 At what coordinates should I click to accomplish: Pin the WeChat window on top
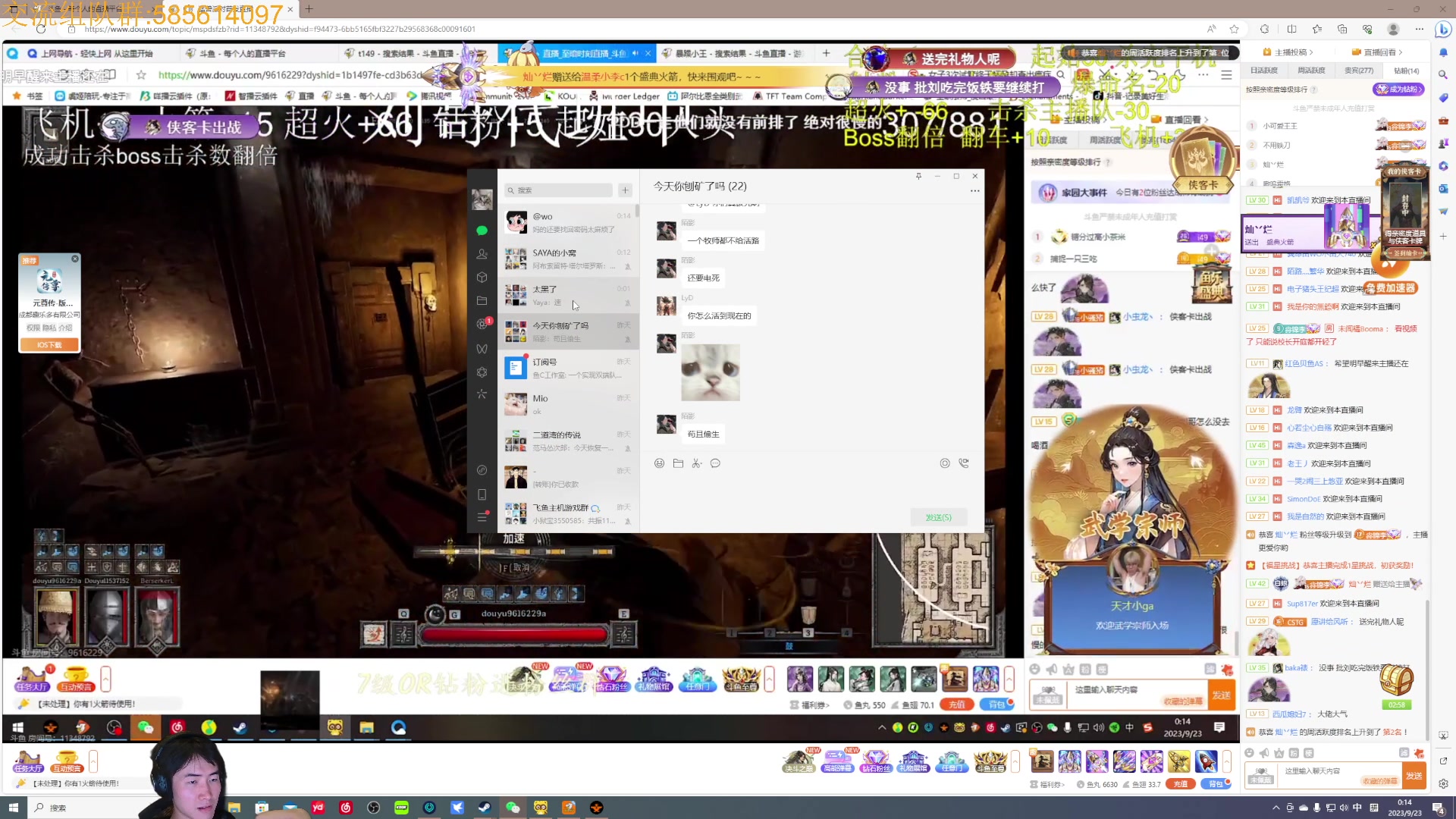point(918,176)
